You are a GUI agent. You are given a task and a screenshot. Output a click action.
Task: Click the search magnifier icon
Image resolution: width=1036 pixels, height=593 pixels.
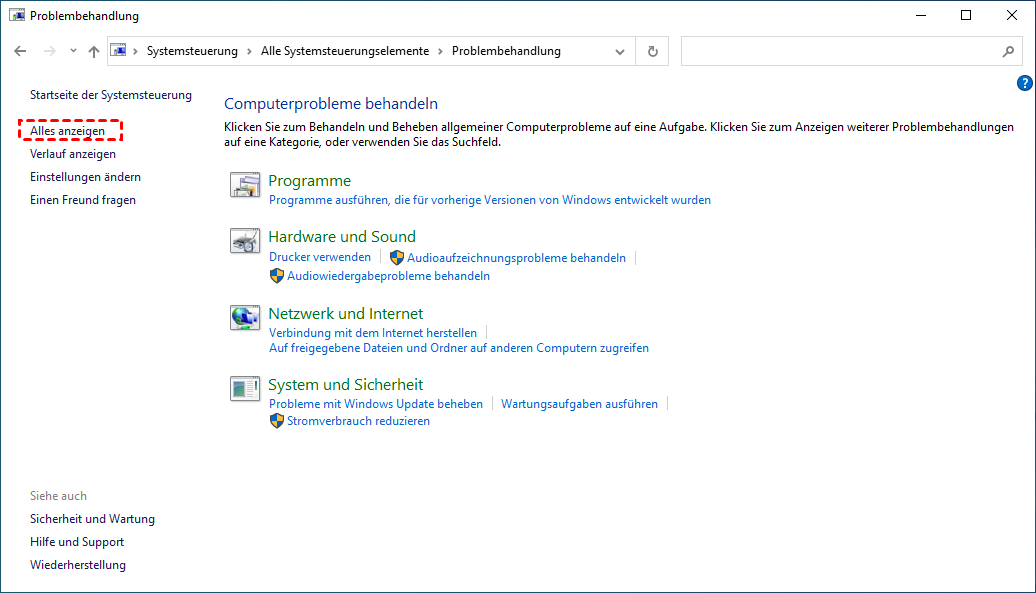pyautogui.click(x=1008, y=51)
